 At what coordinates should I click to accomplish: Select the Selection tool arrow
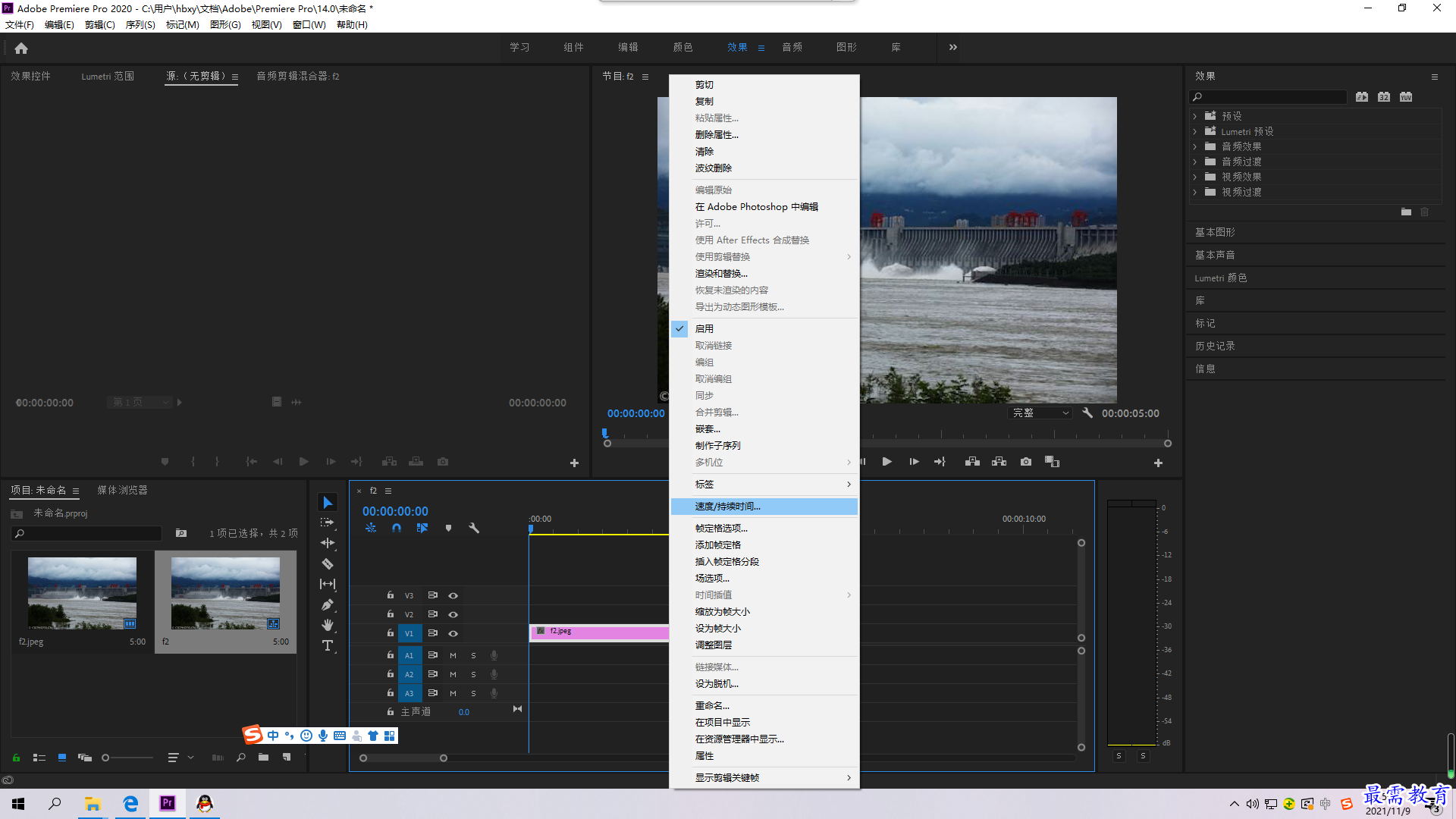point(328,502)
